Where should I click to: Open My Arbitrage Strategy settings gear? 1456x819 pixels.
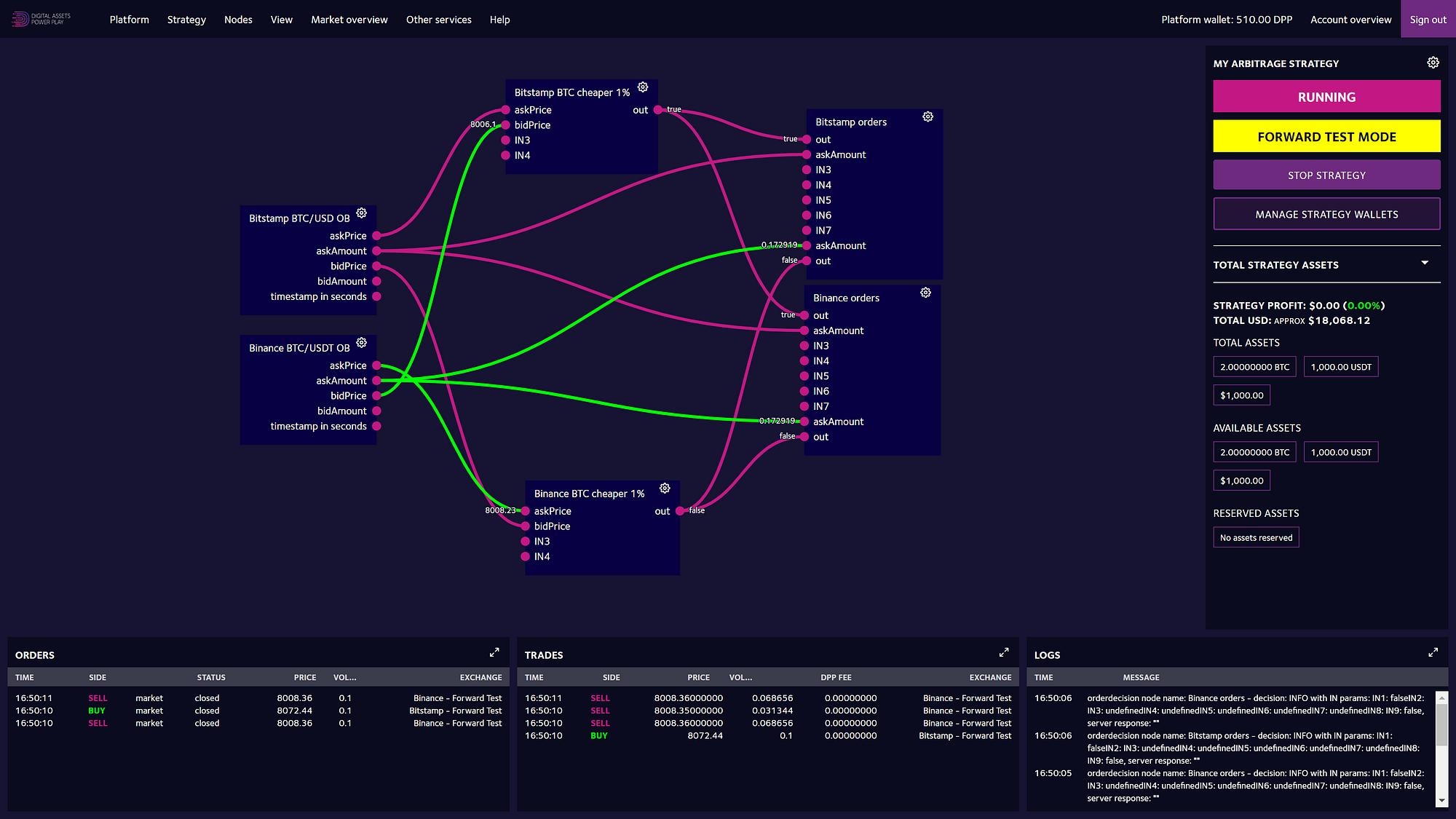pos(1433,63)
